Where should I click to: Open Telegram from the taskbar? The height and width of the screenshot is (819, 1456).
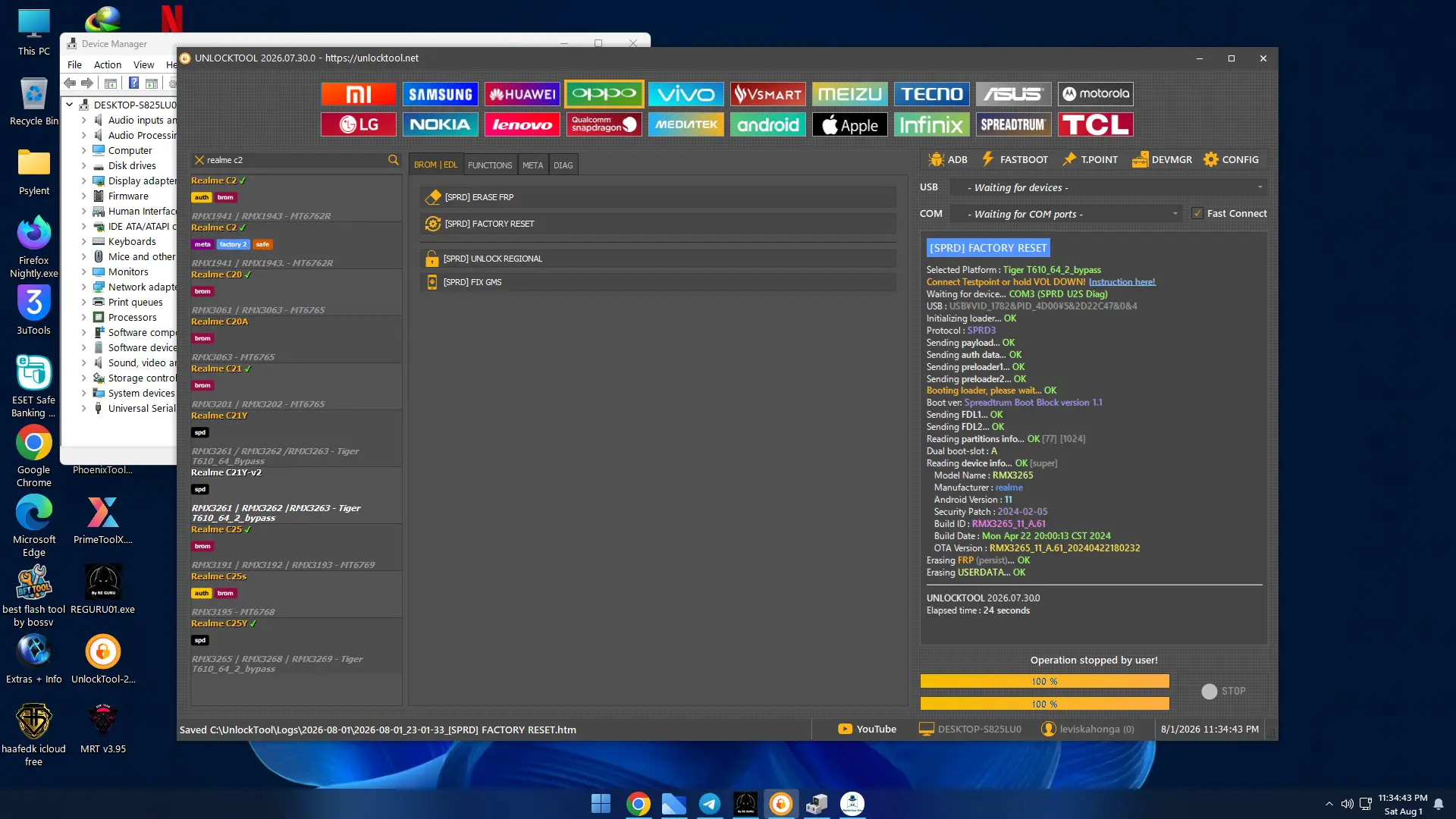click(710, 803)
